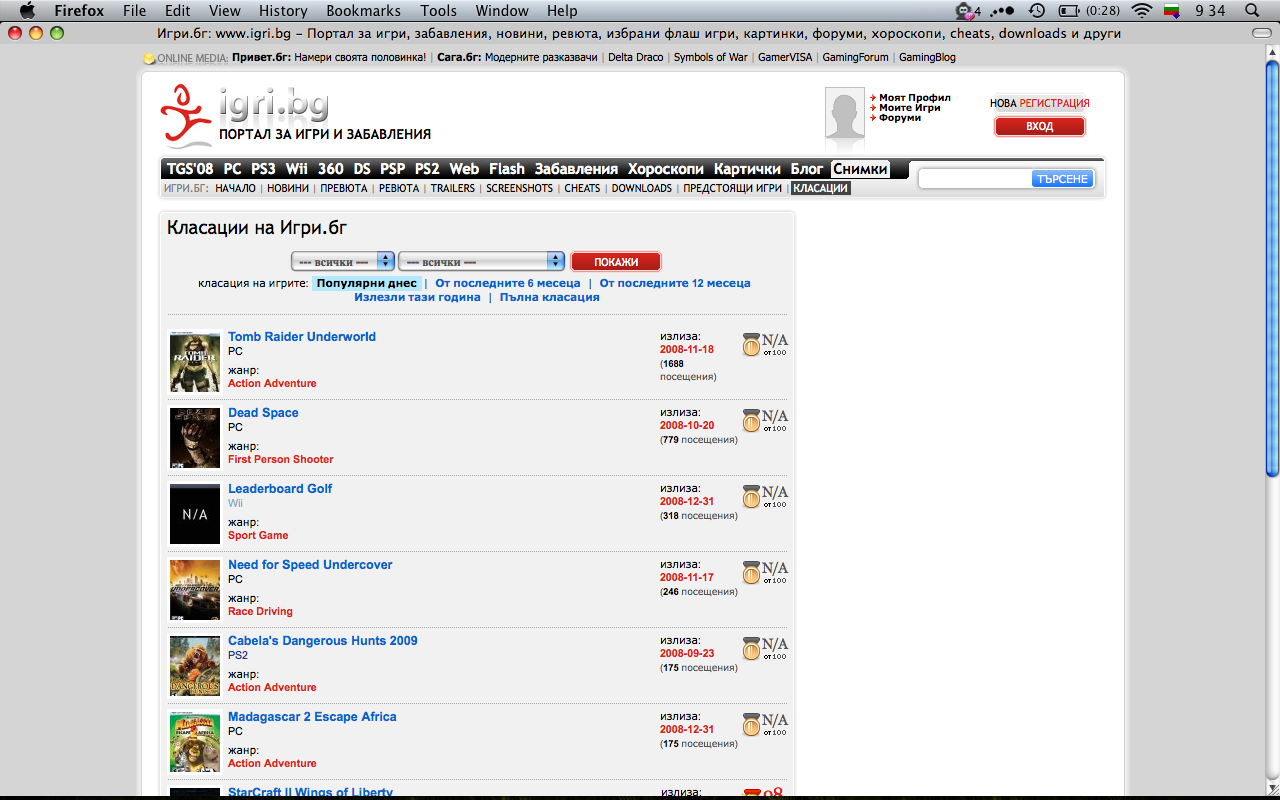Open the TRAILERS submenu link
Screen dimensions: 1280x800
point(453,188)
